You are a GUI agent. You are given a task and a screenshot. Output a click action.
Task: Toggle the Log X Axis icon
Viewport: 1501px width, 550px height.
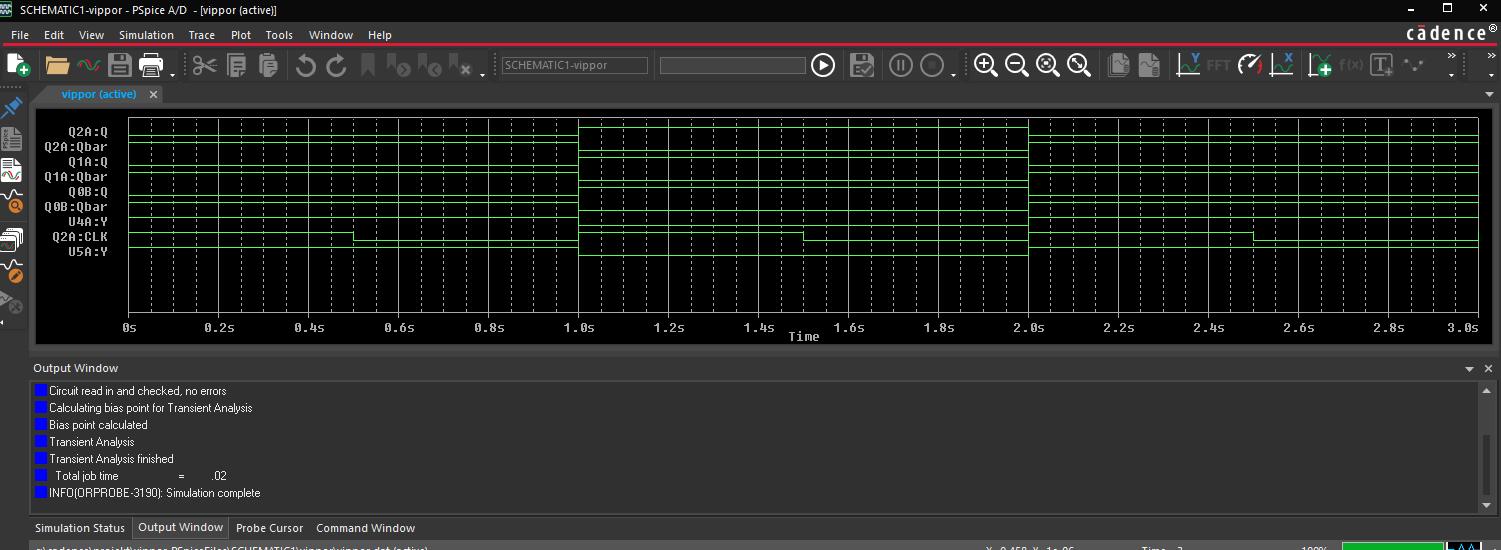click(x=1281, y=65)
